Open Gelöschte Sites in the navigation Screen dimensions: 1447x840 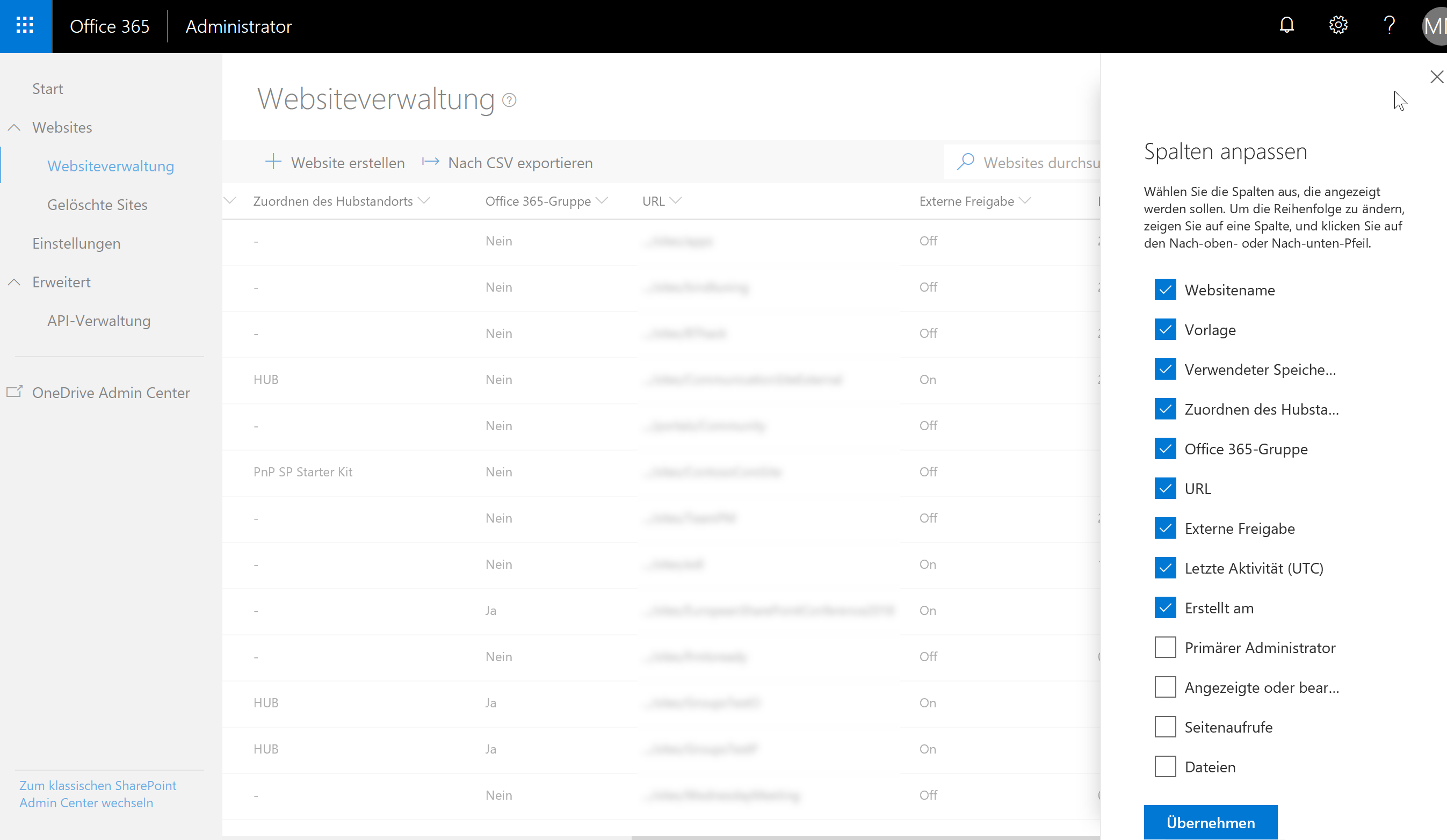click(x=97, y=205)
